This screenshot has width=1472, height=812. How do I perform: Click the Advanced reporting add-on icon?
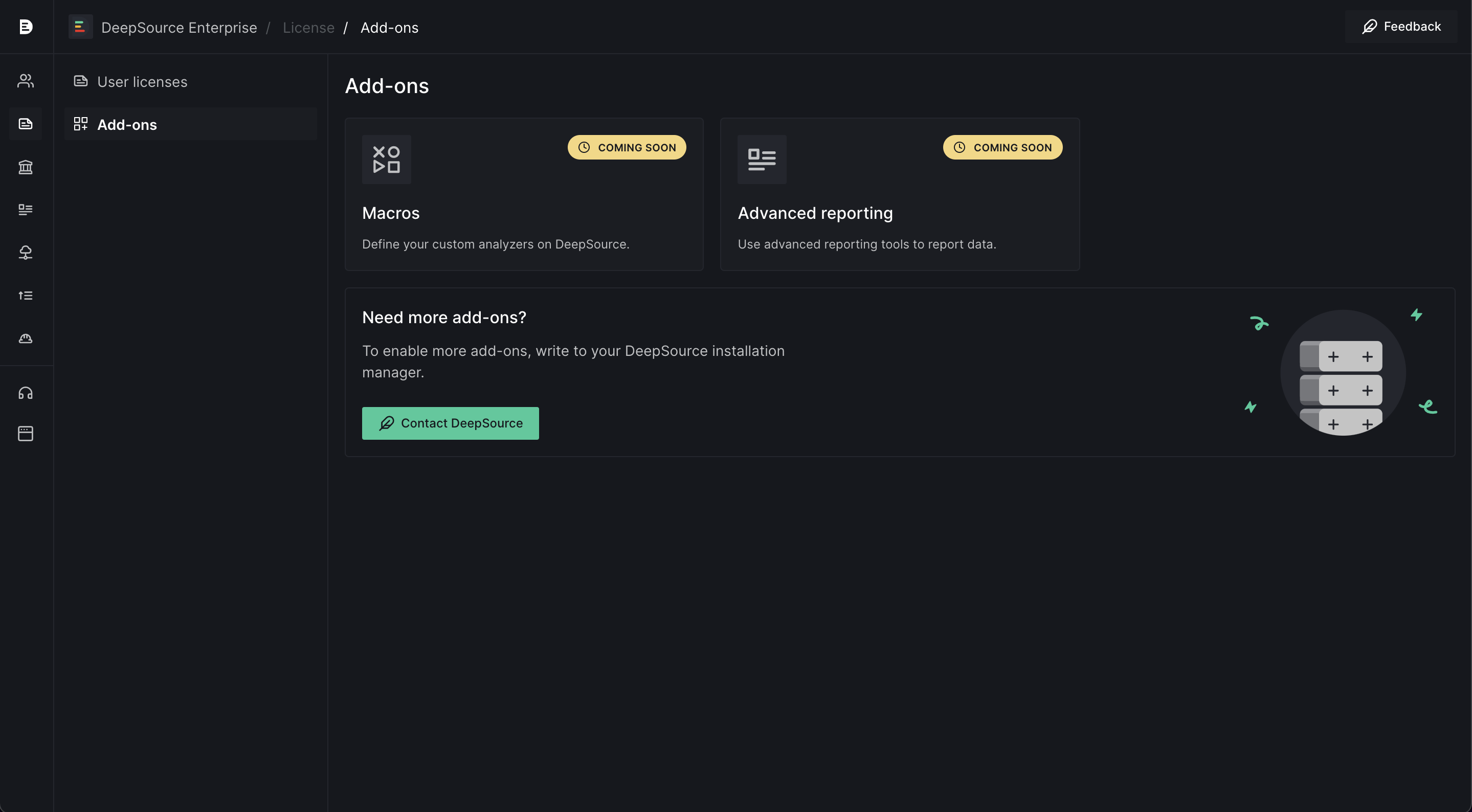[x=761, y=160]
